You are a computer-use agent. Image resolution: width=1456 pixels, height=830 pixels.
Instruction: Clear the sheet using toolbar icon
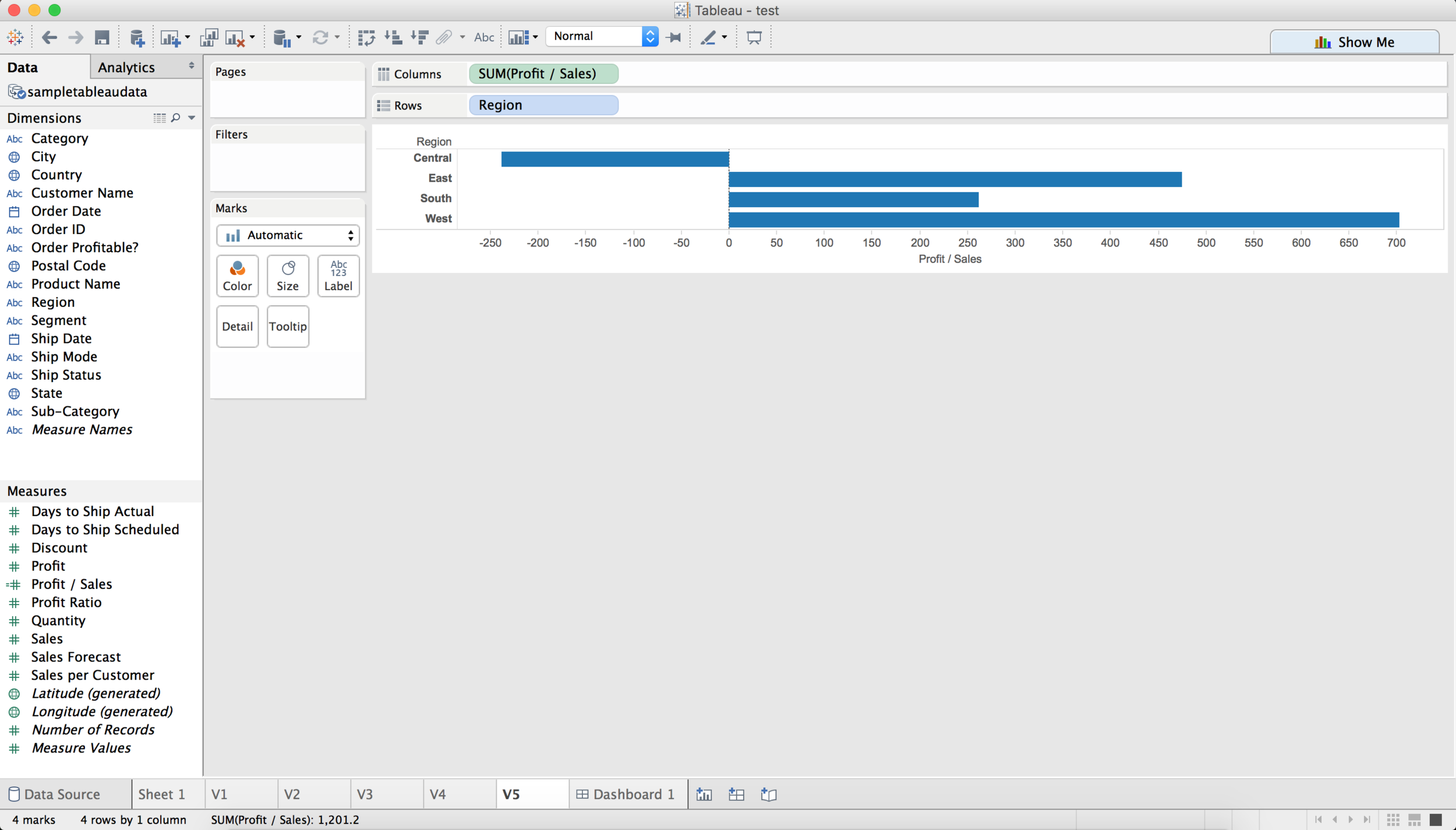click(235, 38)
